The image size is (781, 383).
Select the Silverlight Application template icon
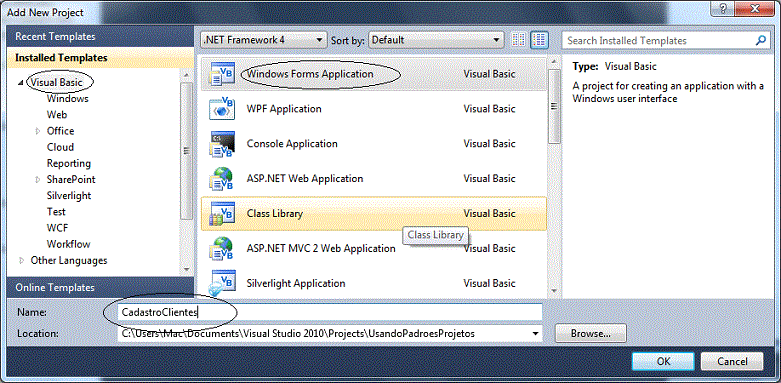(222, 283)
